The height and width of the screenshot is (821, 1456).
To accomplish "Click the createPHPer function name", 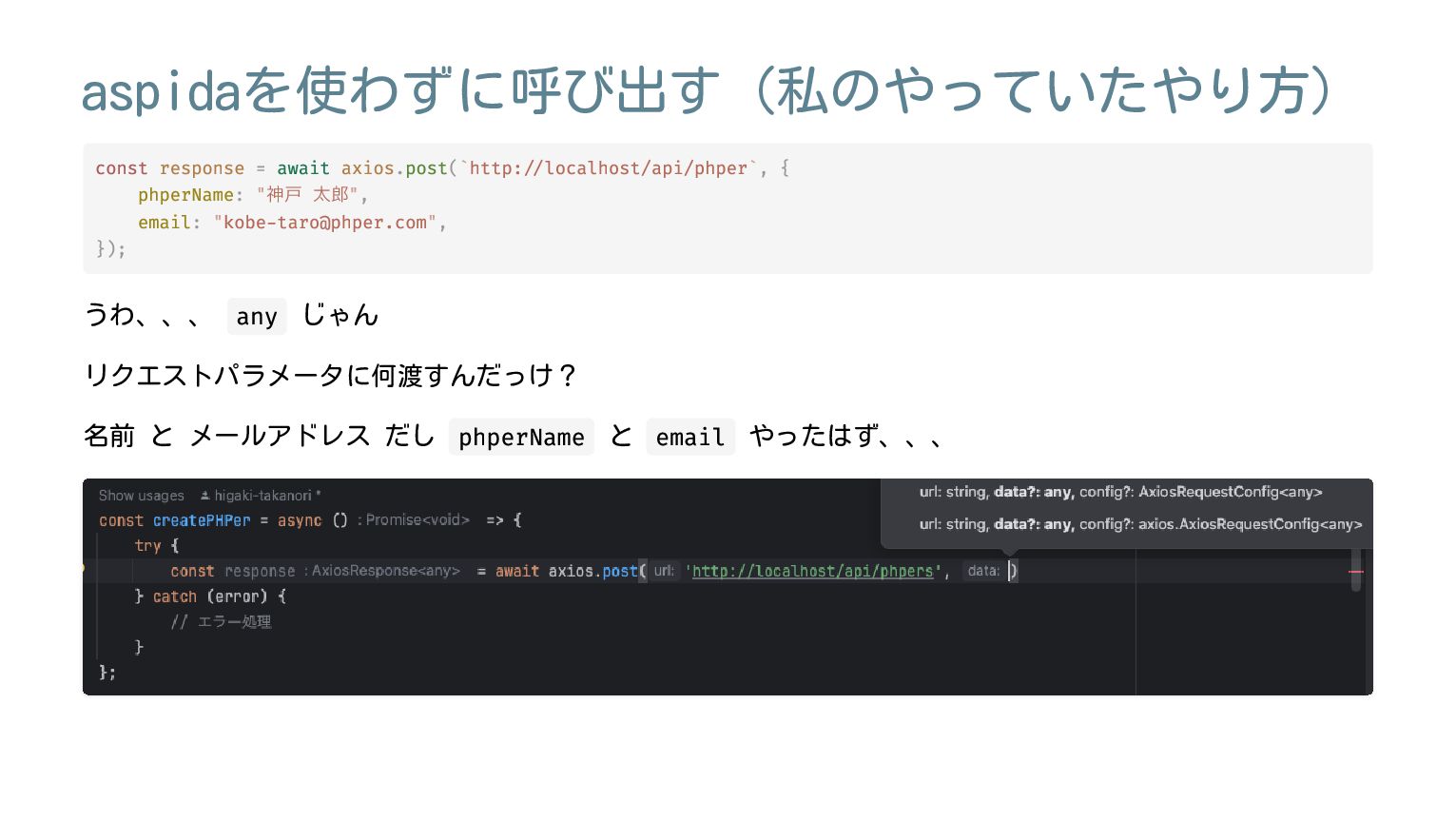I will pos(202,520).
